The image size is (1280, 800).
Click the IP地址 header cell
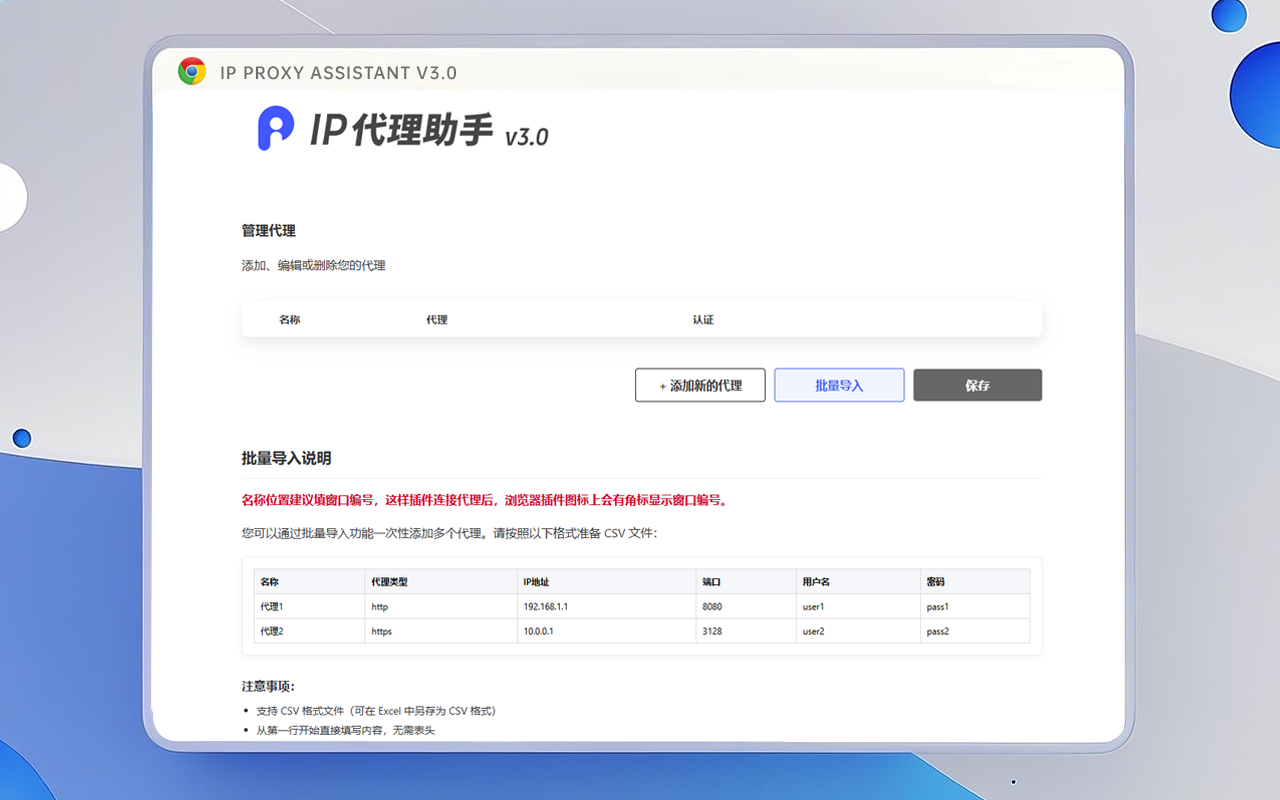pos(533,581)
